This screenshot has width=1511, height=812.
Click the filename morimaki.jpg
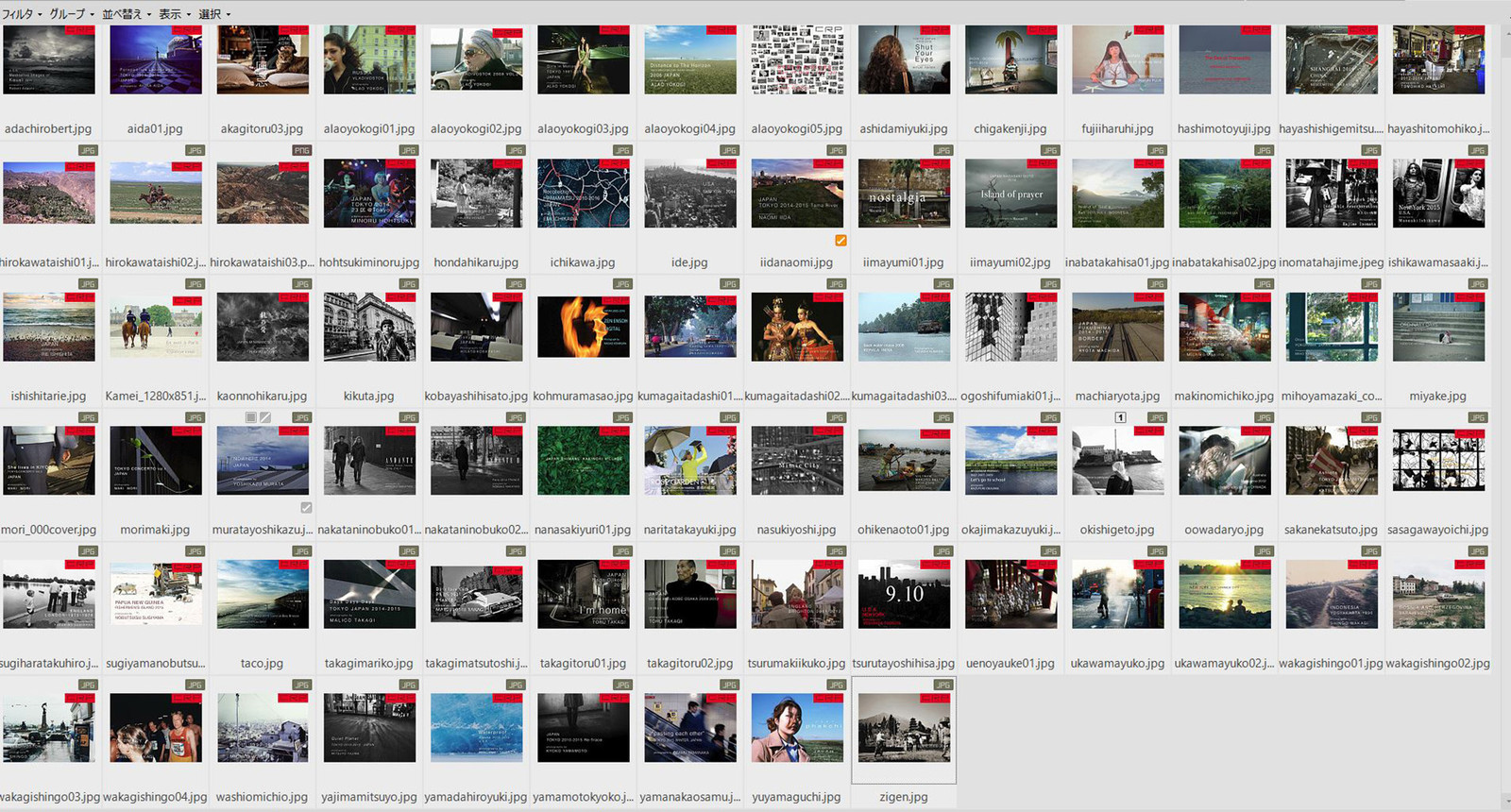coord(156,531)
